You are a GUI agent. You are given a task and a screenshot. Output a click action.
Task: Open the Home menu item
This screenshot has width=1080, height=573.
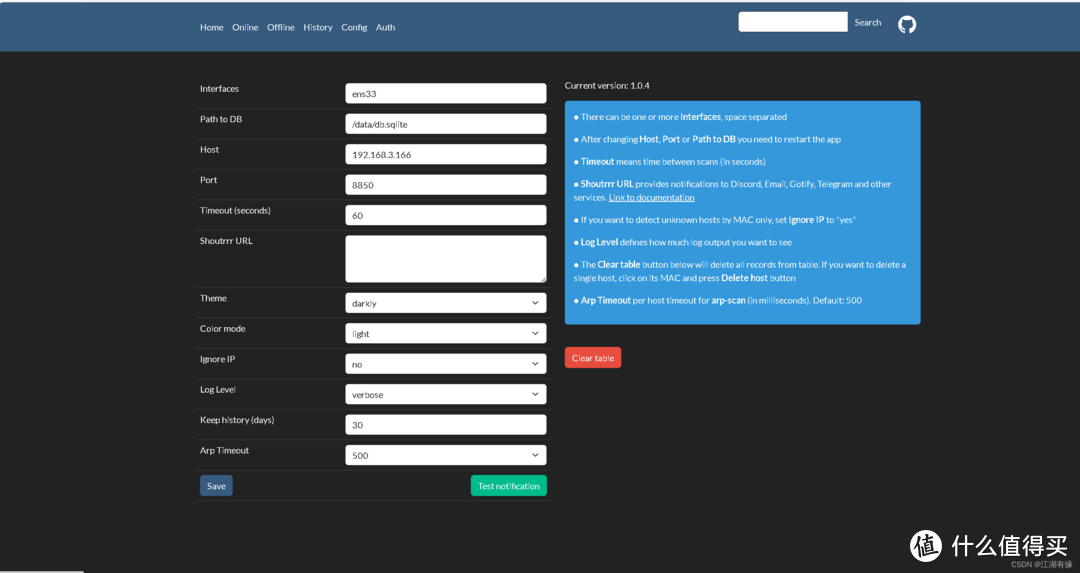pos(211,27)
